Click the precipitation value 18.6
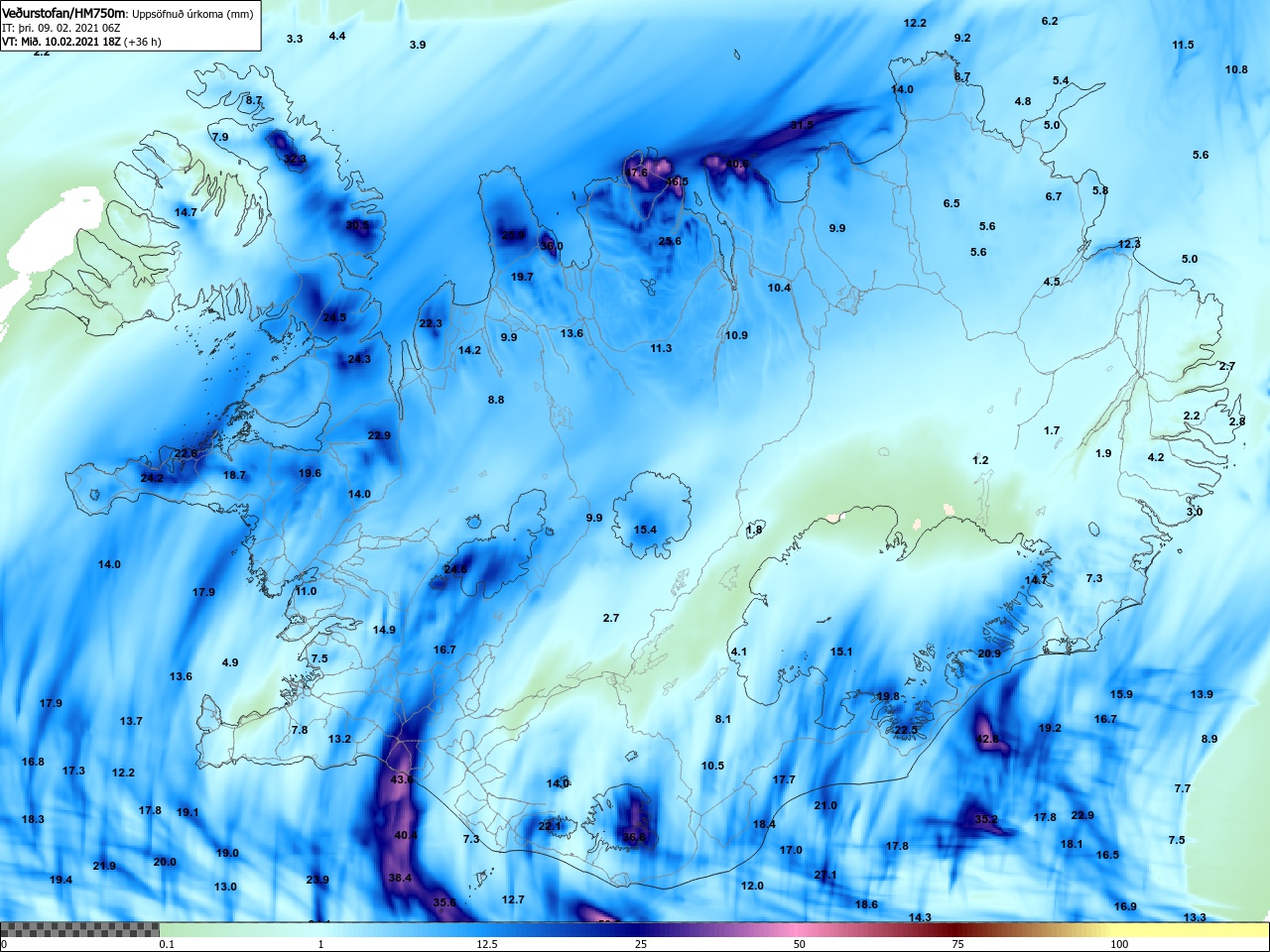The width and height of the screenshot is (1270, 952). pos(866,904)
